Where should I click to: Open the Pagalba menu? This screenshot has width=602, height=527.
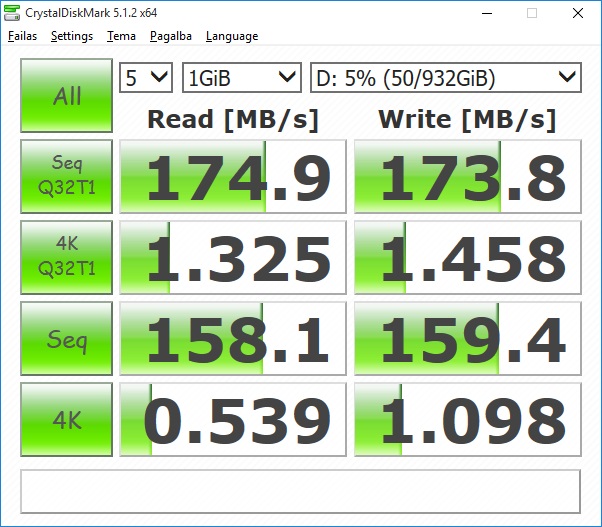(x=171, y=36)
